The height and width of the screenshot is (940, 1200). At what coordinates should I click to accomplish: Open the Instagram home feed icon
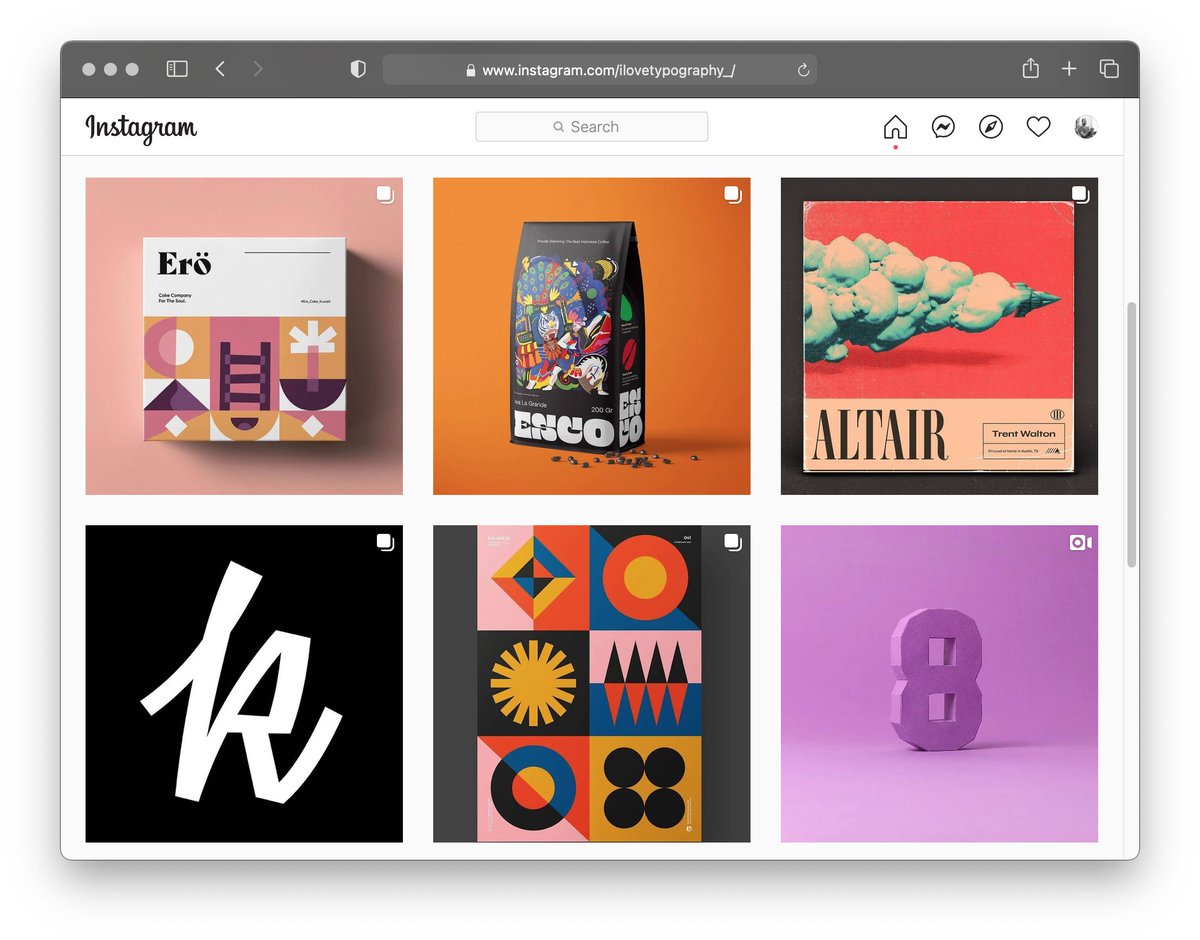coord(895,127)
